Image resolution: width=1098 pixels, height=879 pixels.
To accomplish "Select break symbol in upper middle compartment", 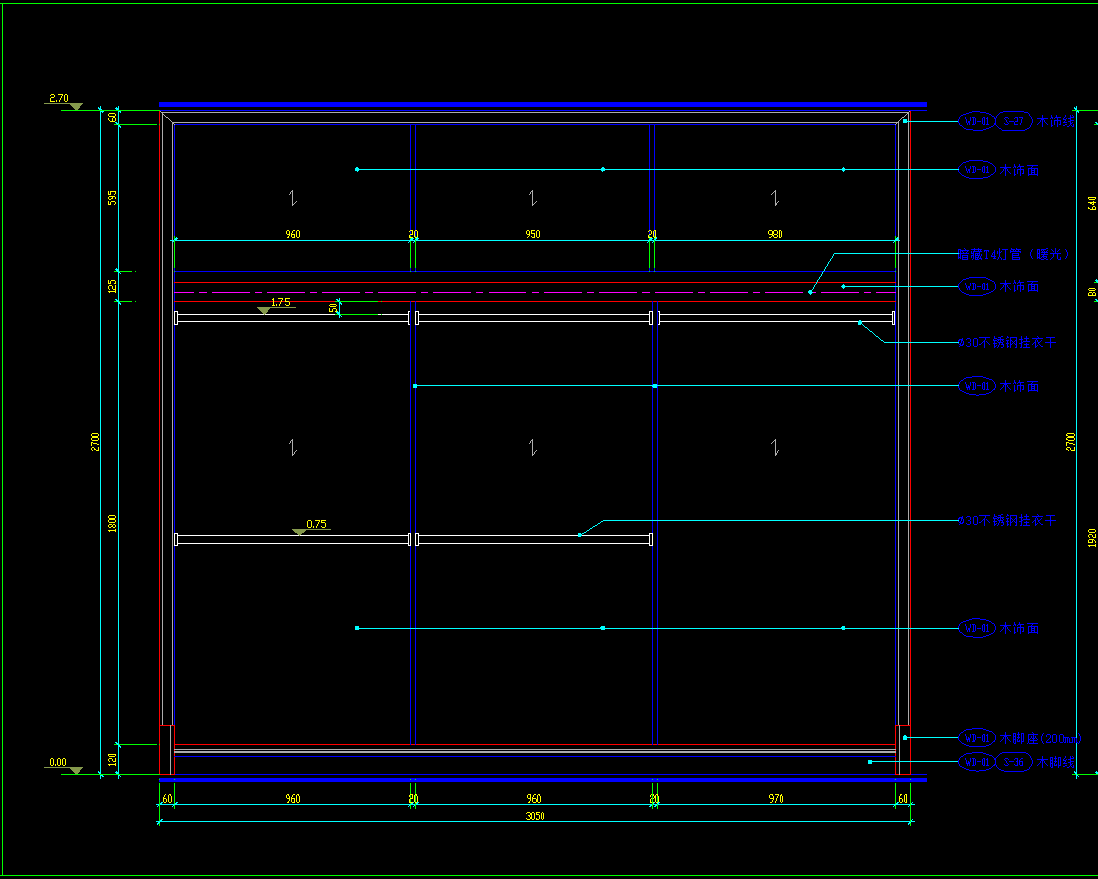I will click(x=534, y=195).
